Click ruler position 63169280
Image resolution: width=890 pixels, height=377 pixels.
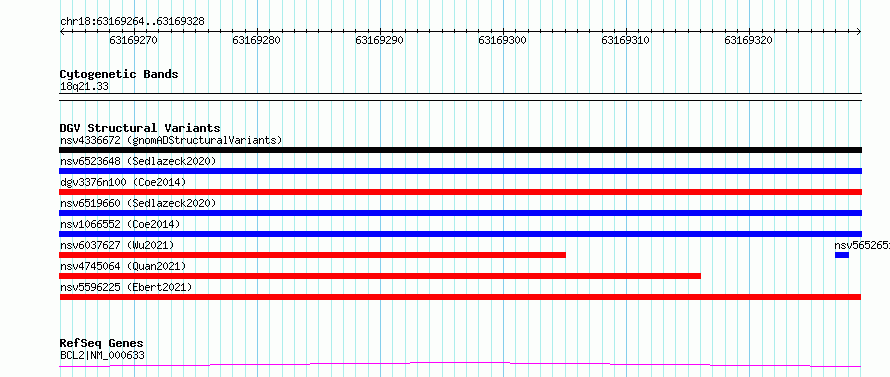point(257,40)
